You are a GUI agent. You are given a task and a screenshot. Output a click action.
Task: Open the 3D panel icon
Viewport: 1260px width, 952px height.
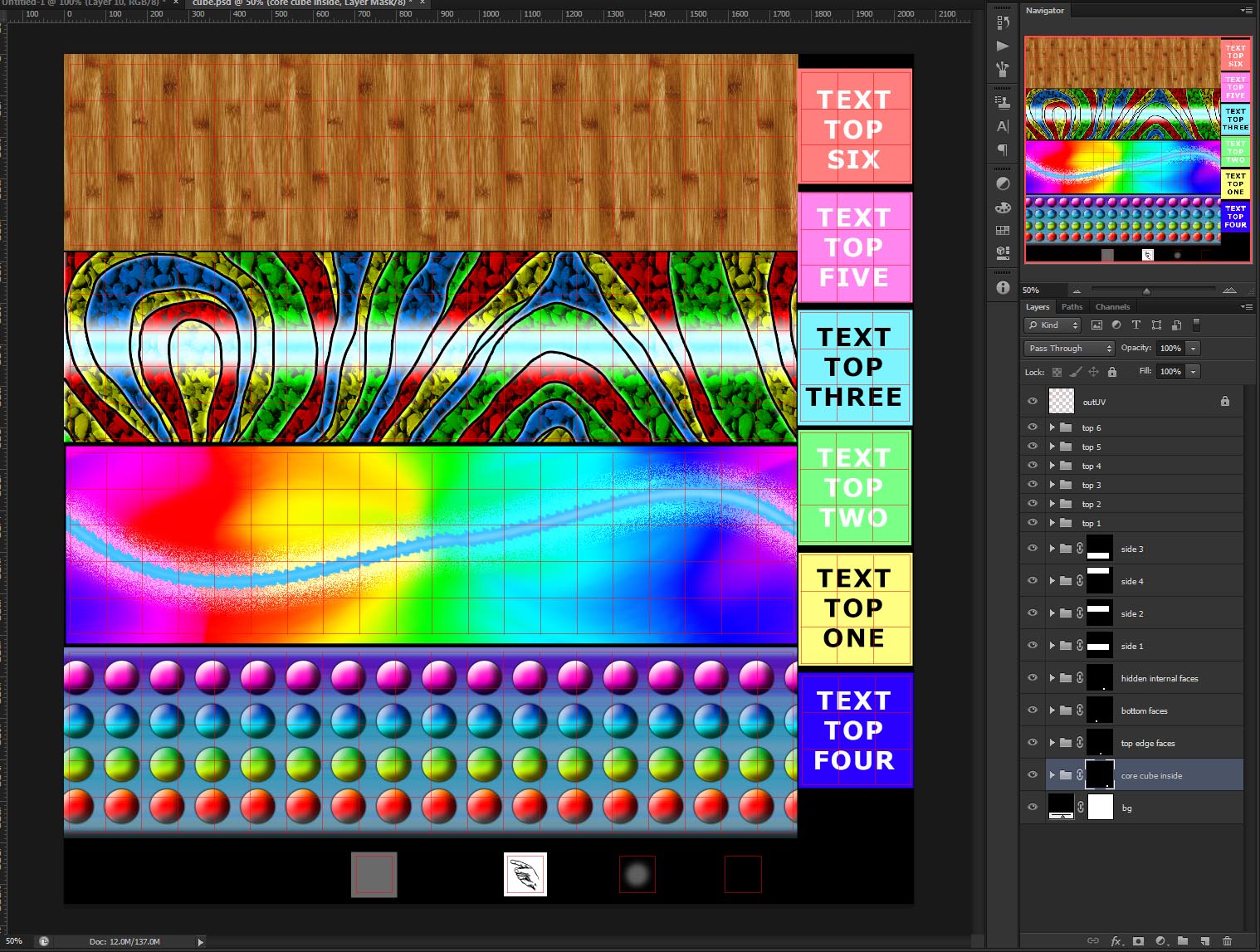[1003, 252]
